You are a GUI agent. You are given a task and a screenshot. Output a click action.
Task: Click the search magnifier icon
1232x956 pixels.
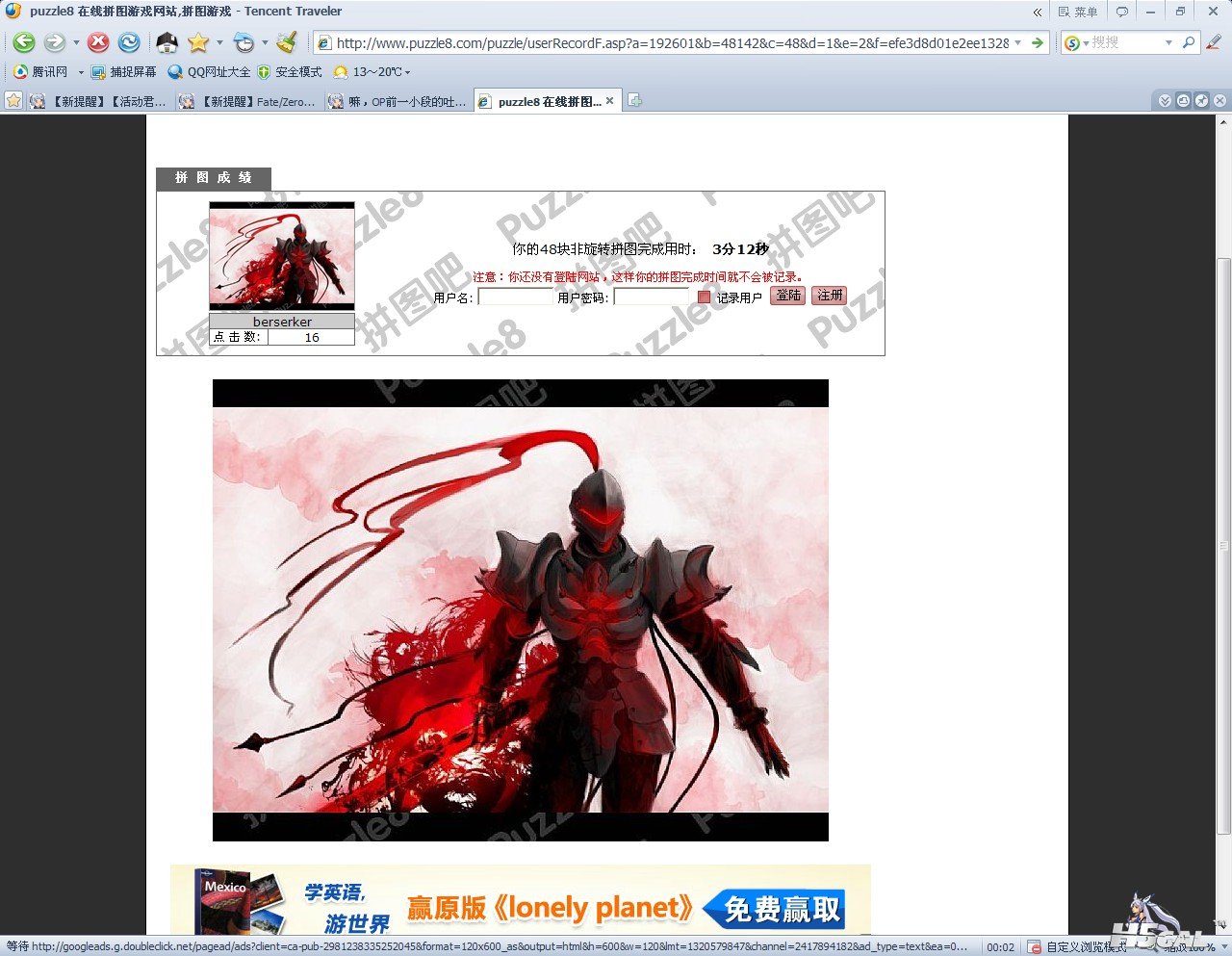coord(1189,42)
